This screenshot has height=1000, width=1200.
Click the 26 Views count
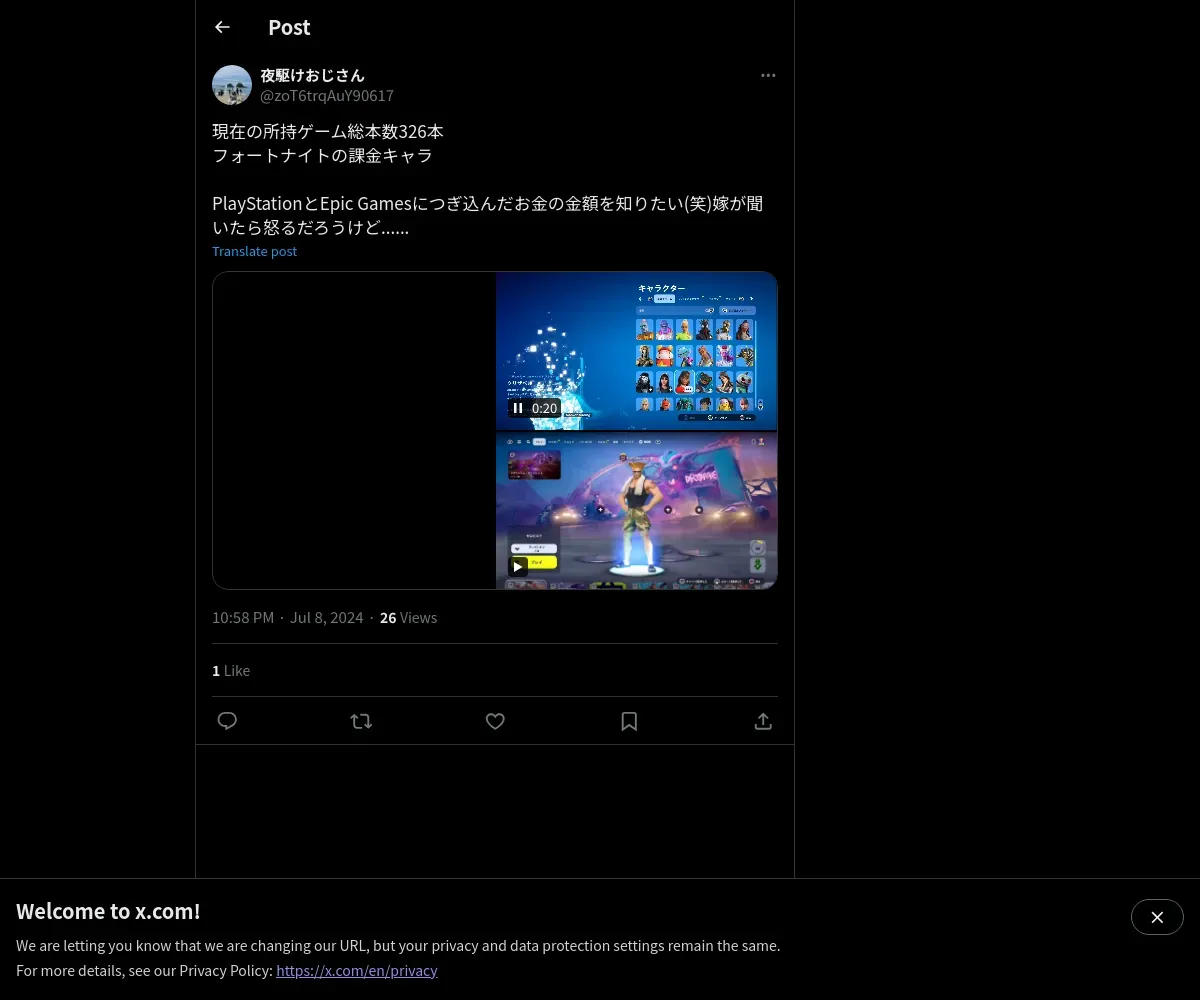click(x=408, y=618)
